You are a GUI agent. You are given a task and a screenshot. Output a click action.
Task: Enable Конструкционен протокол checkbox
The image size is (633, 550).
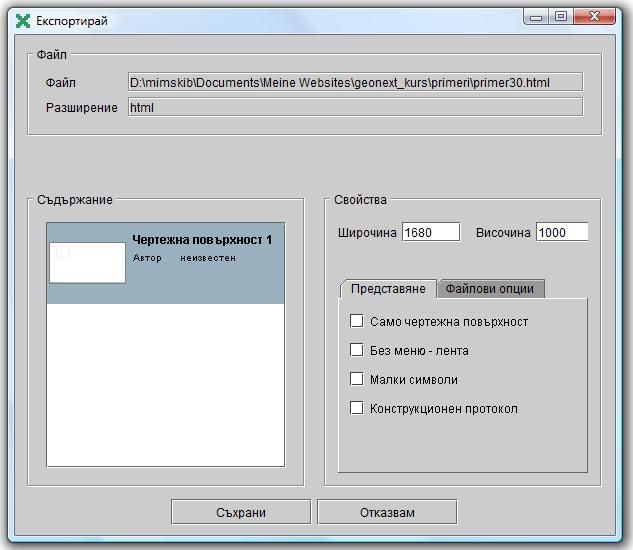click(x=356, y=408)
